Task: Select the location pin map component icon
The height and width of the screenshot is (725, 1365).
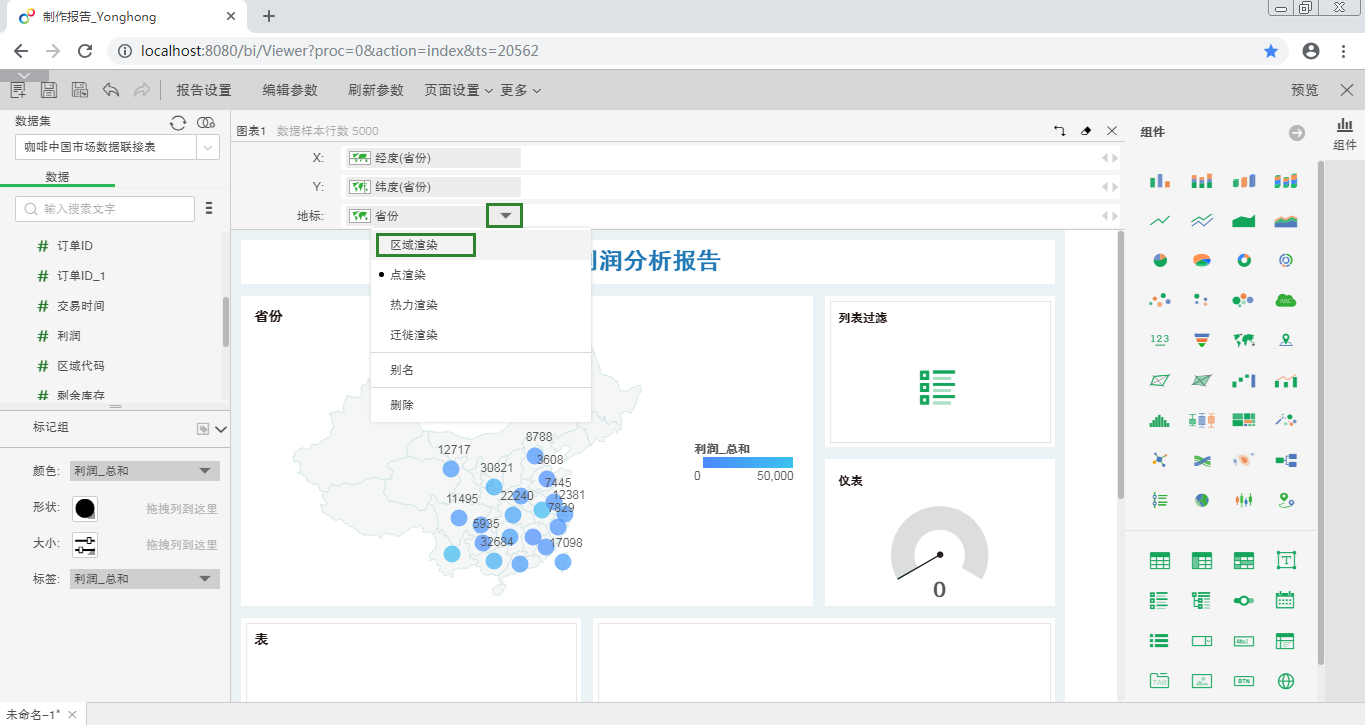Action: (x=1286, y=341)
